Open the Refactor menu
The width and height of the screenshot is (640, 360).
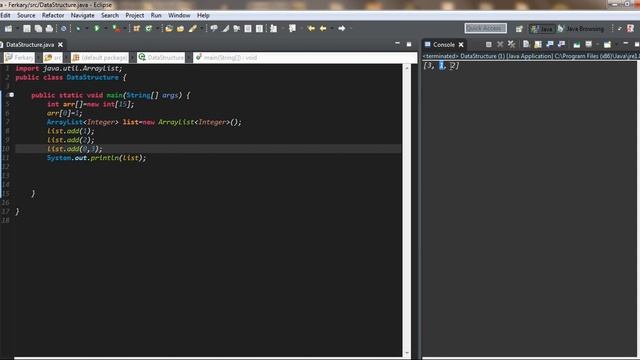[x=53, y=16]
